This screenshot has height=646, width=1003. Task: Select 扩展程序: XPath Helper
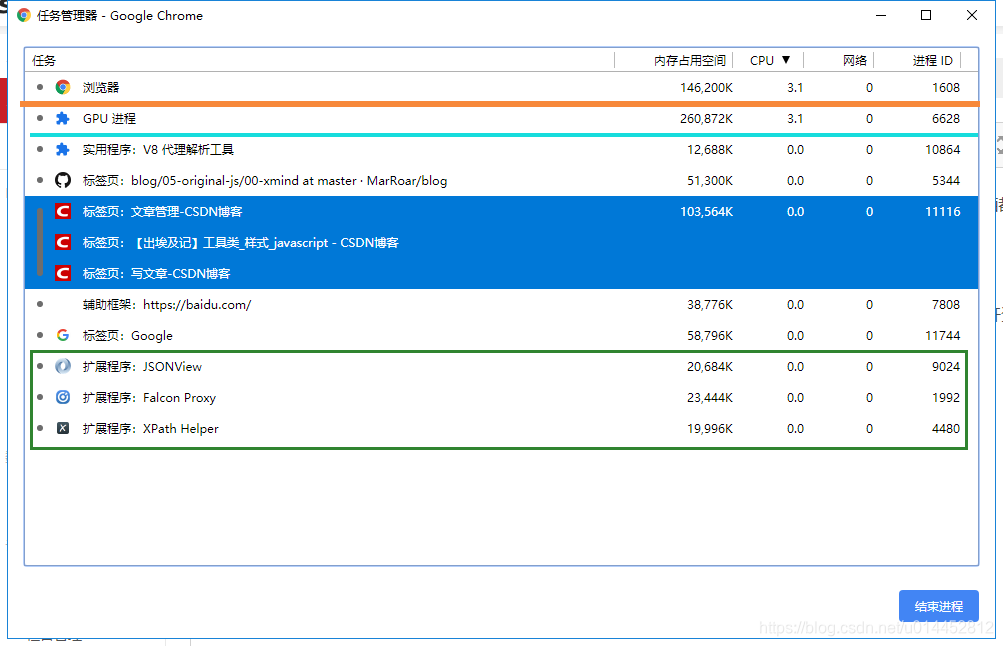[150, 429]
